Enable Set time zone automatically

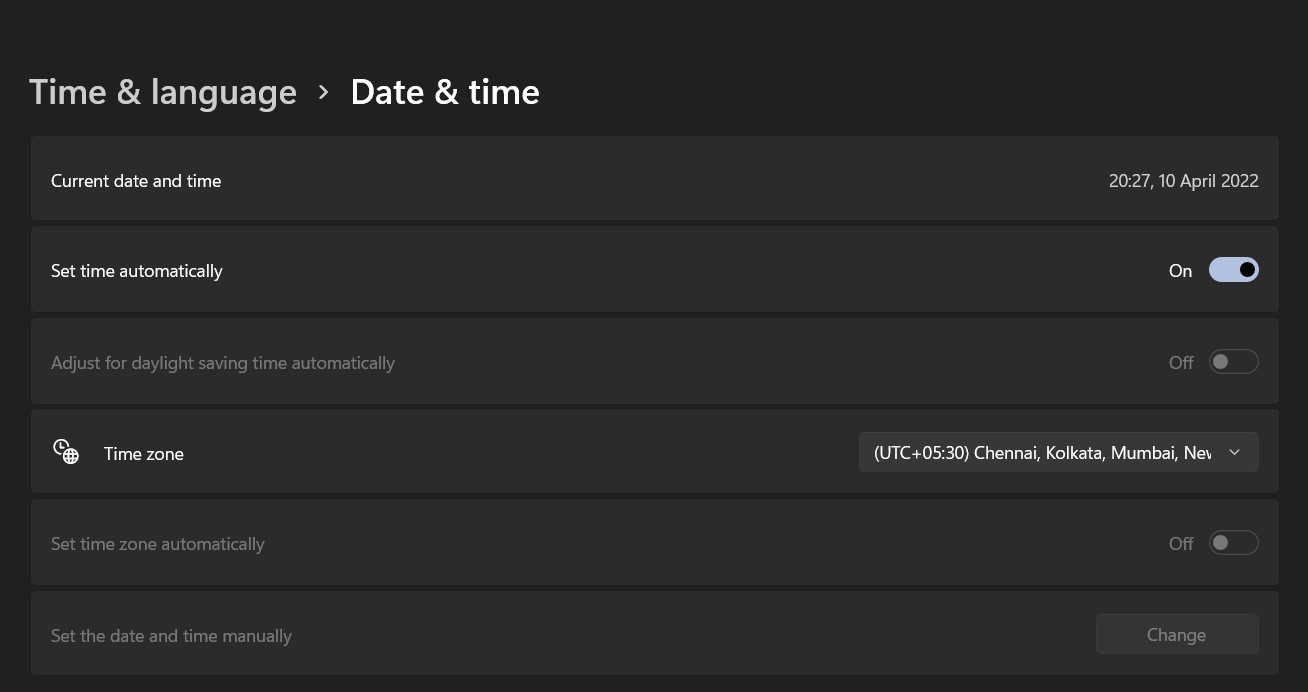coord(1234,542)
